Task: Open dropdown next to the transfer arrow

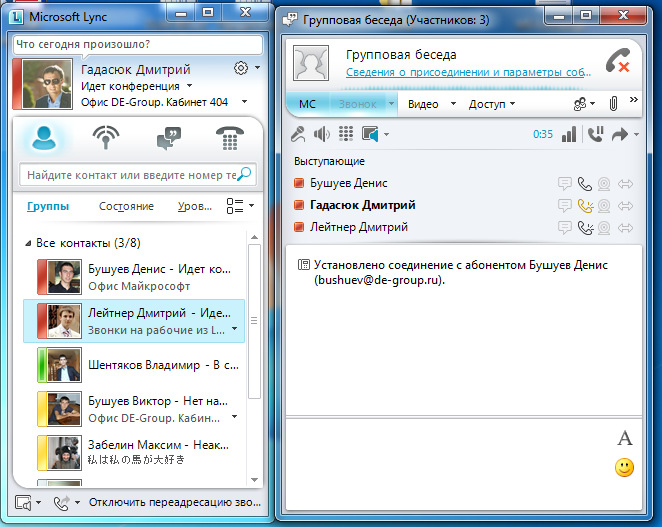Action: 636,135
